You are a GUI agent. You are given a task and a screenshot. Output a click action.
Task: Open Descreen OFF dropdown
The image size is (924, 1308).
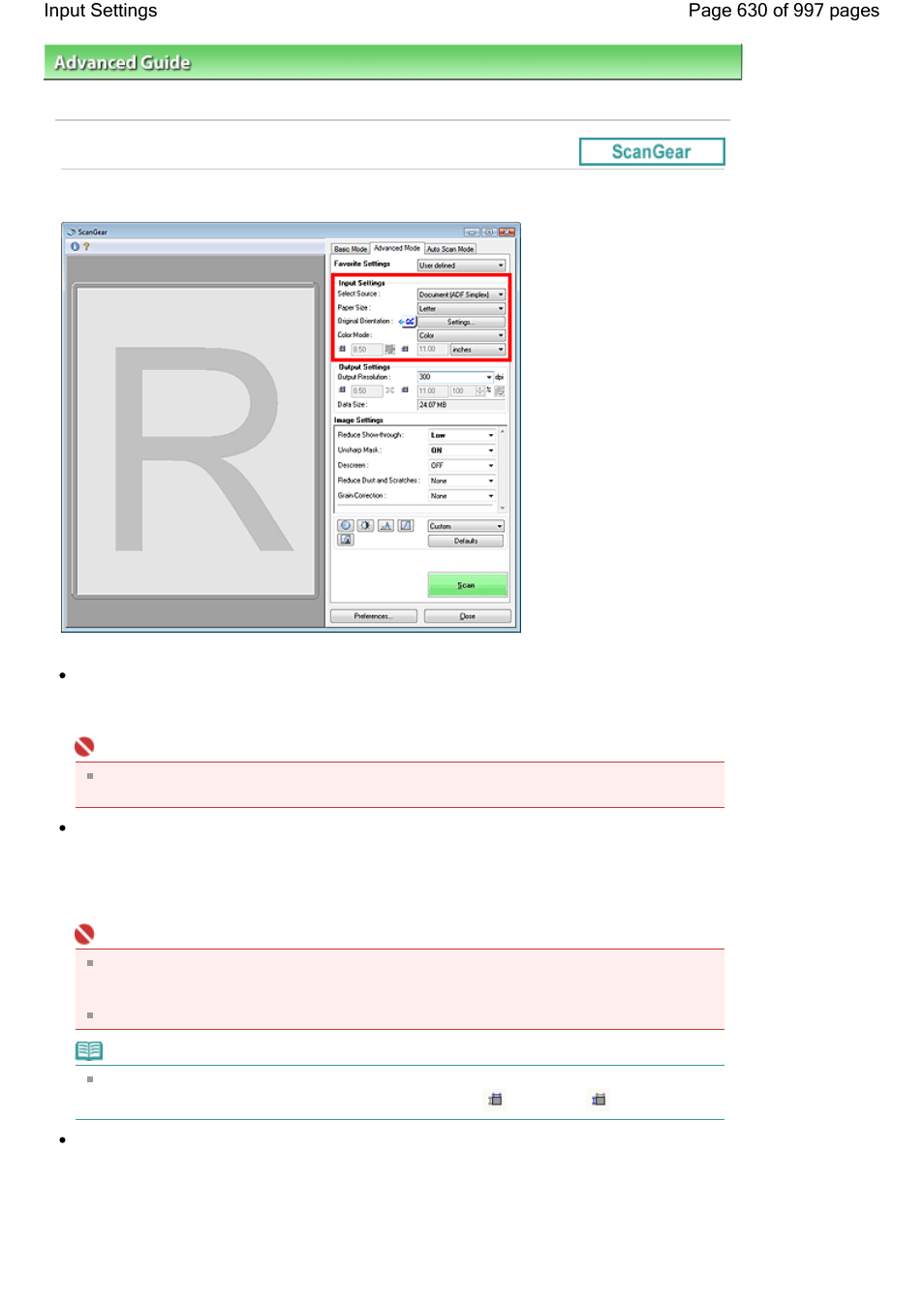coord(462,466)
